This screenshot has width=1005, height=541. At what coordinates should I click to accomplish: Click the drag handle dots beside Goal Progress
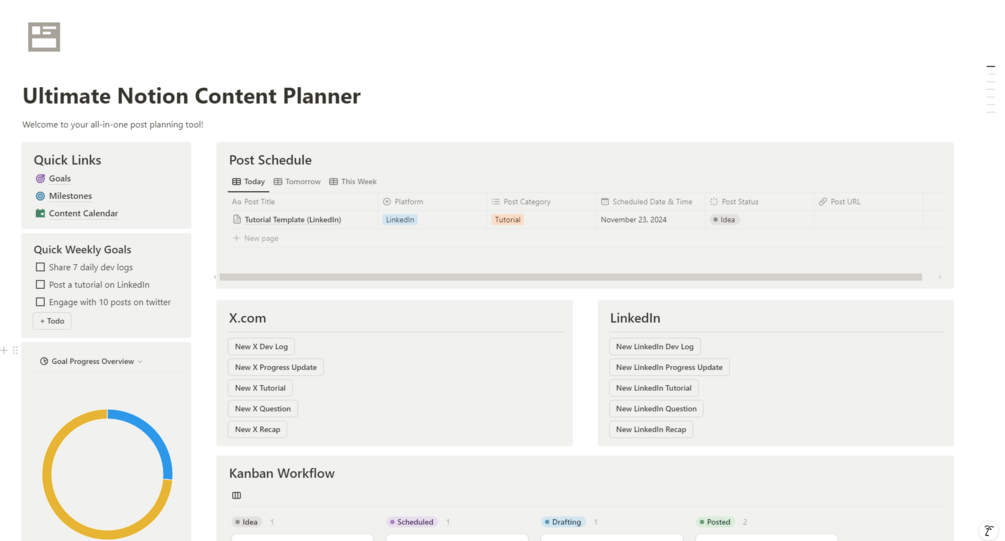tap(15, 351)
